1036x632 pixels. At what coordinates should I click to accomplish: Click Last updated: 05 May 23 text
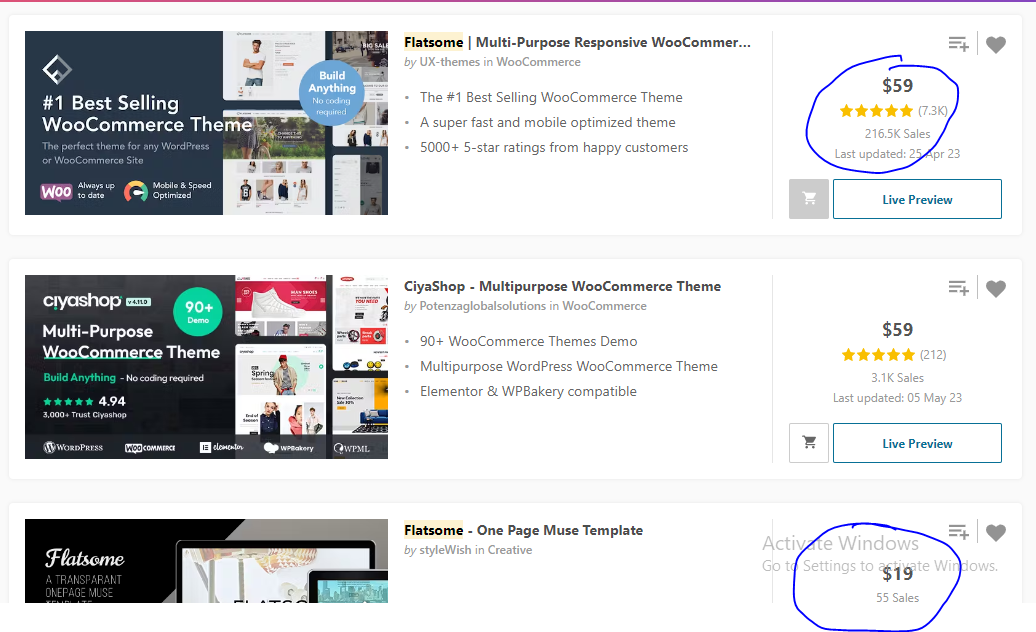[x=897, y=398]
